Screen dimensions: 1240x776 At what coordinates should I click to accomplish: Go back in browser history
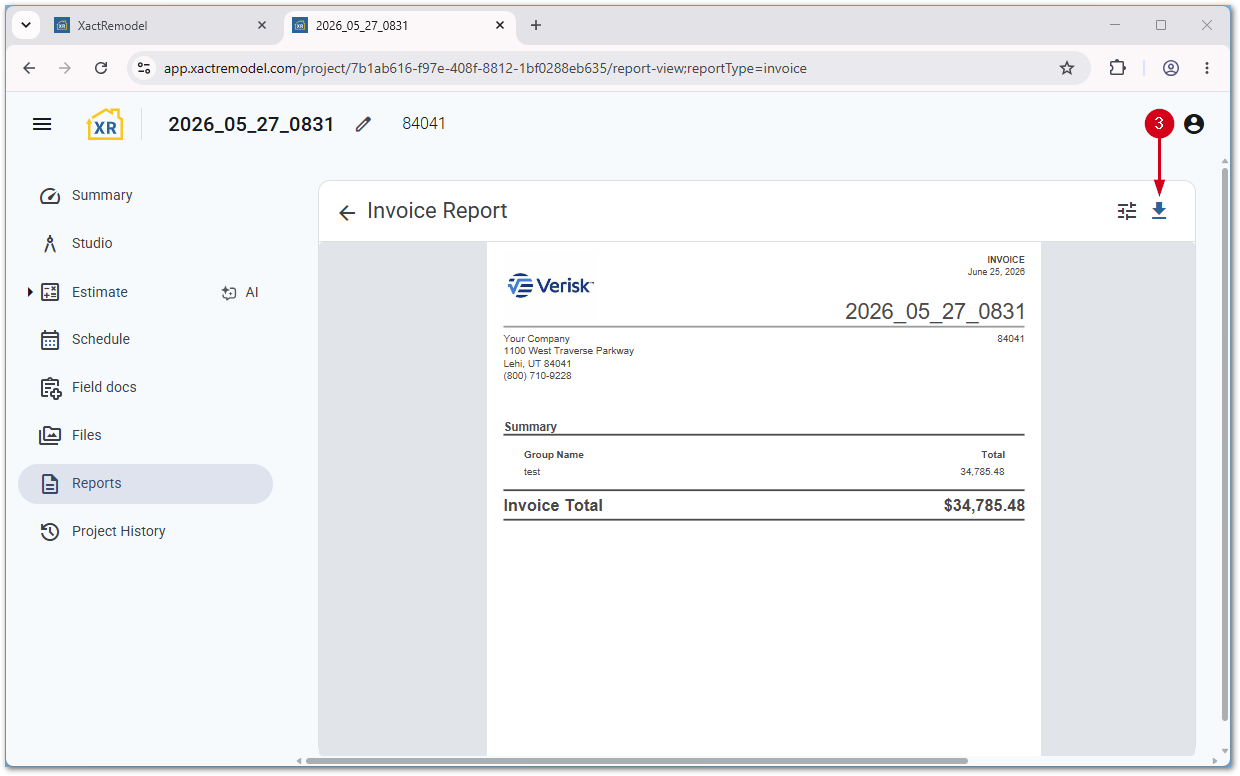pos(29,68)
